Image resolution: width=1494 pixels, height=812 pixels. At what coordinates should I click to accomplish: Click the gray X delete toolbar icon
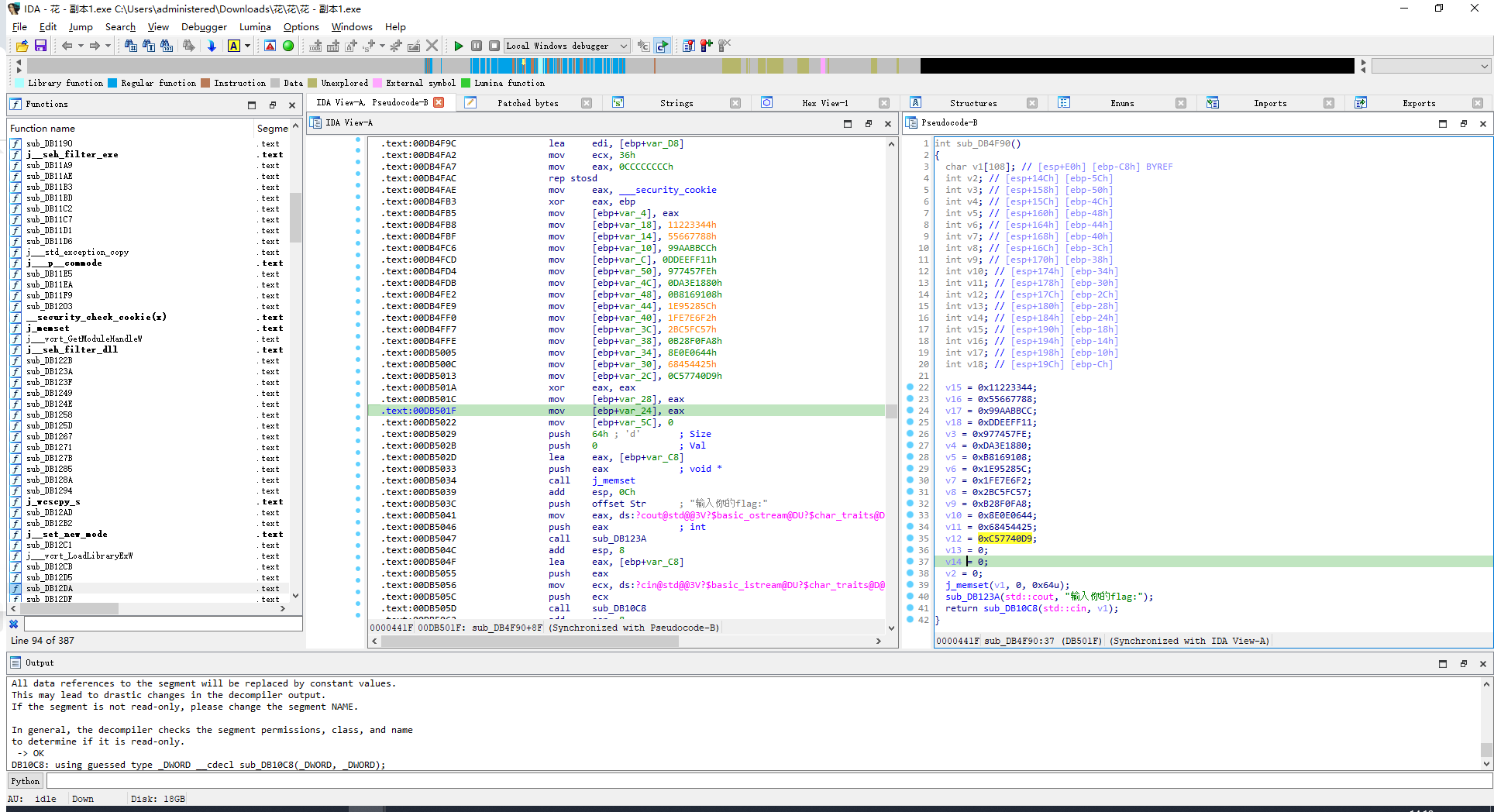pyautogui.click(x=432, y=46)
